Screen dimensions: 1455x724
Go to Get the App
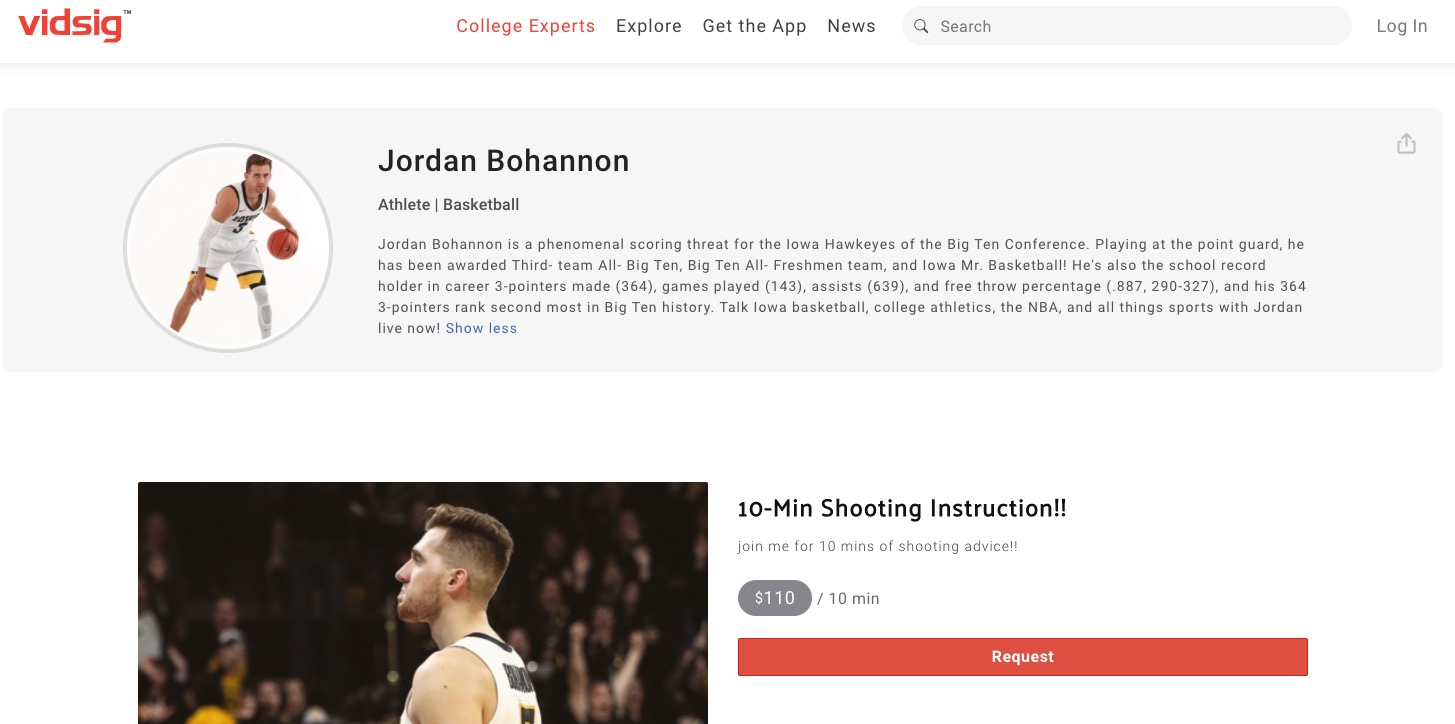coord(754,27)
